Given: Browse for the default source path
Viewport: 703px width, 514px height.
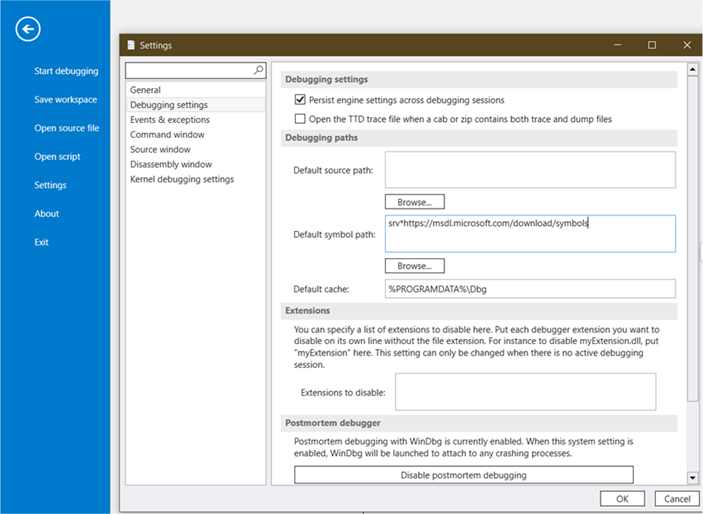Looking at the screenshot, I should [x=414, y=202].
